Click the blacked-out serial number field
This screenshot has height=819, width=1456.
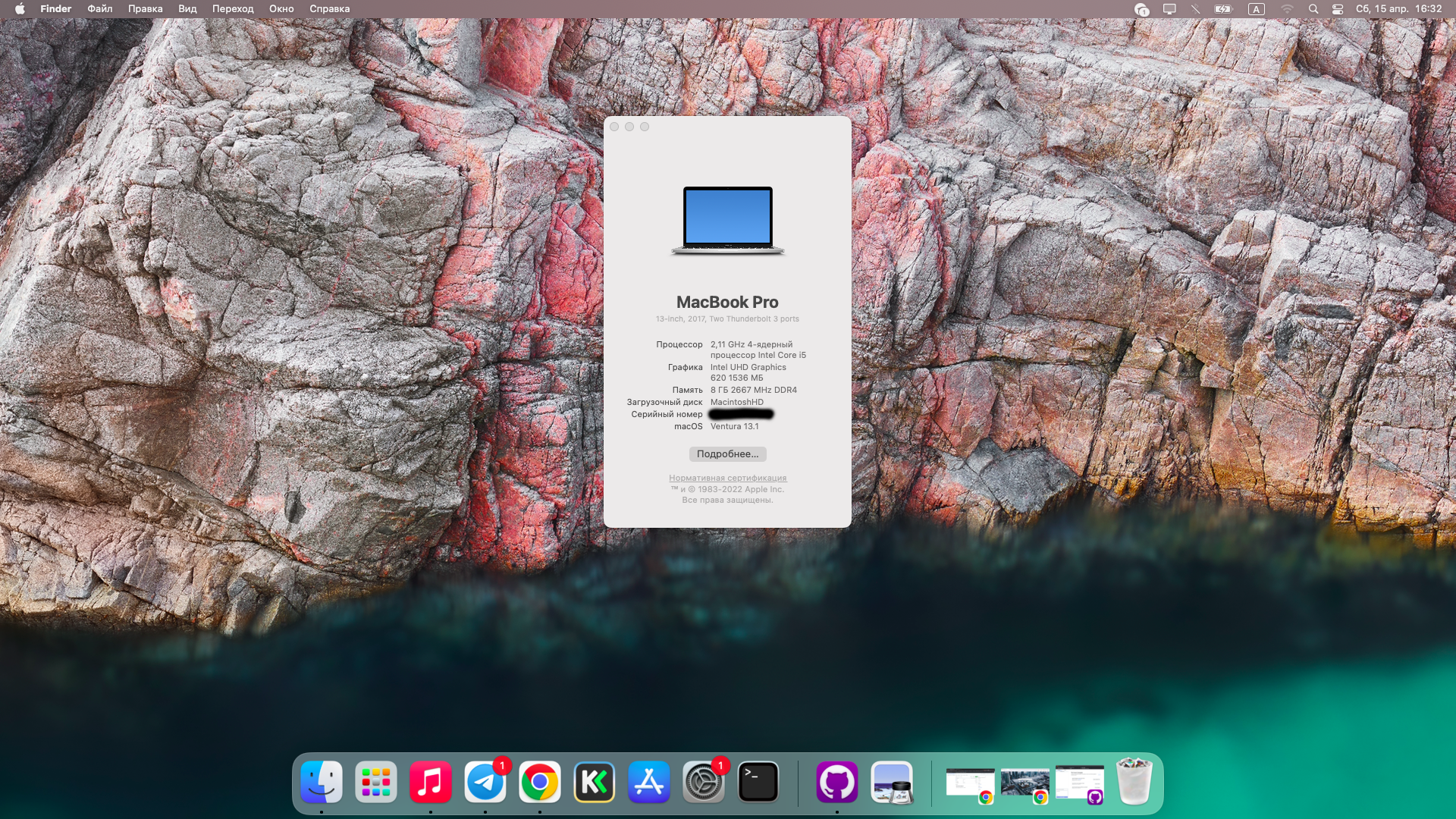(x=741, y=414)
